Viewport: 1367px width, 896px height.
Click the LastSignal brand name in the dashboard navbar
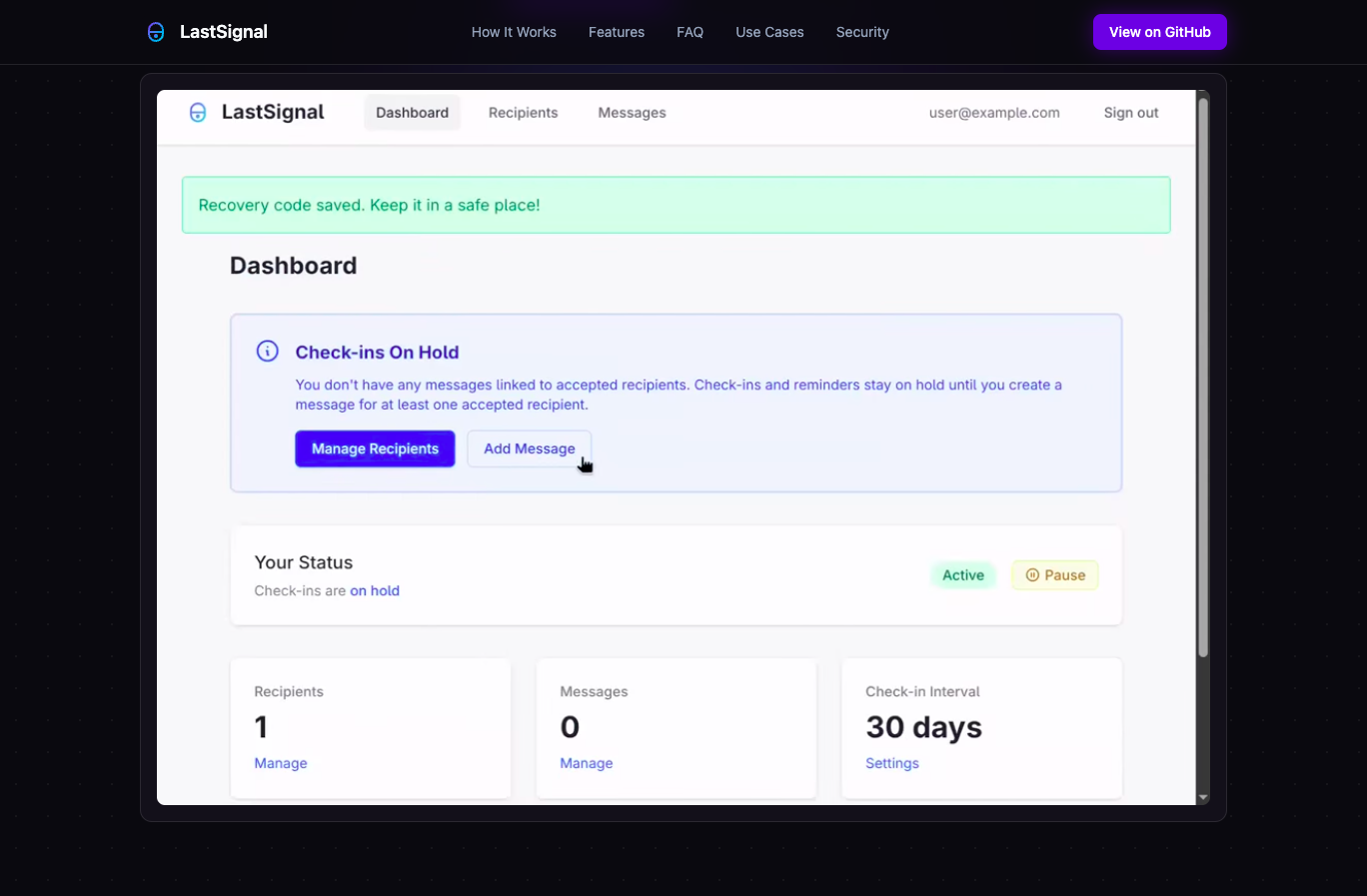coord(273,112)
